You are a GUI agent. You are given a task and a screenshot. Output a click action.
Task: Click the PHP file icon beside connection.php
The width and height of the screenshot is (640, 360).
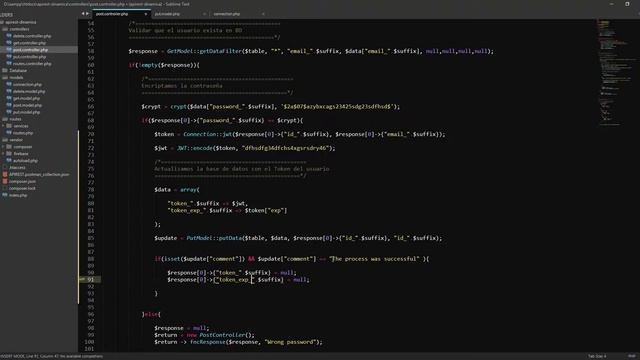(x=9, y=84)
